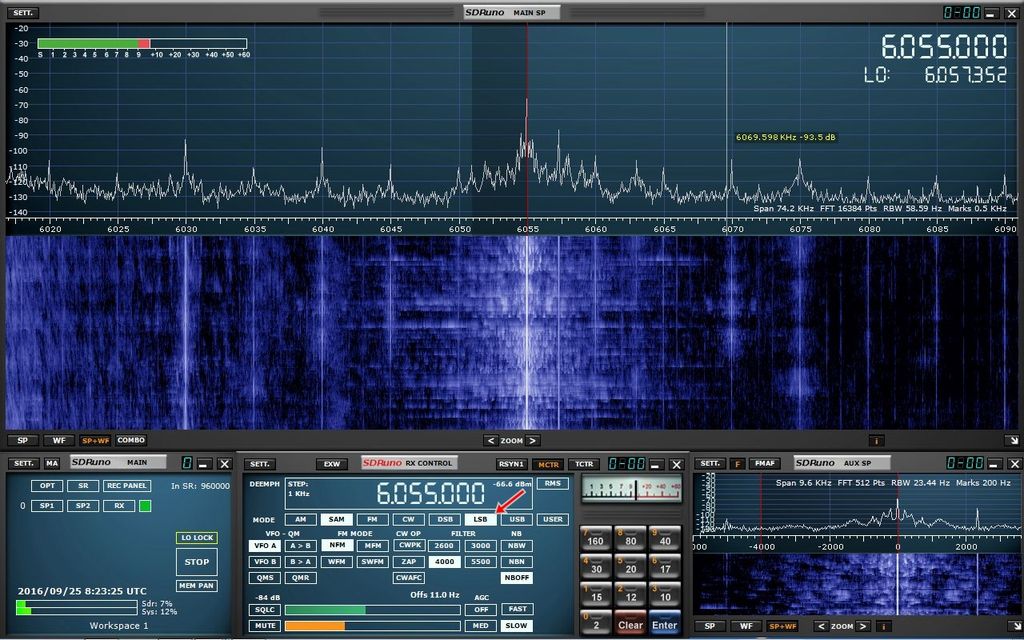Select the WF tab on AUX SP
Image resolution: width=1024 pixels, height=640 pixels.
click(x=745, y=625)
